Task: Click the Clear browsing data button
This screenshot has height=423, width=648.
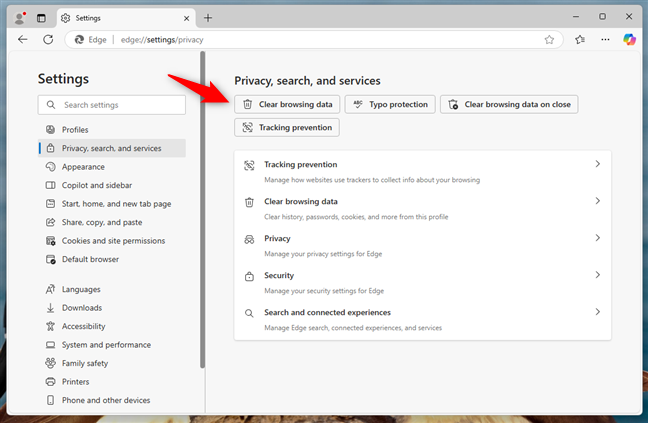Action: (x=287, y=105)
